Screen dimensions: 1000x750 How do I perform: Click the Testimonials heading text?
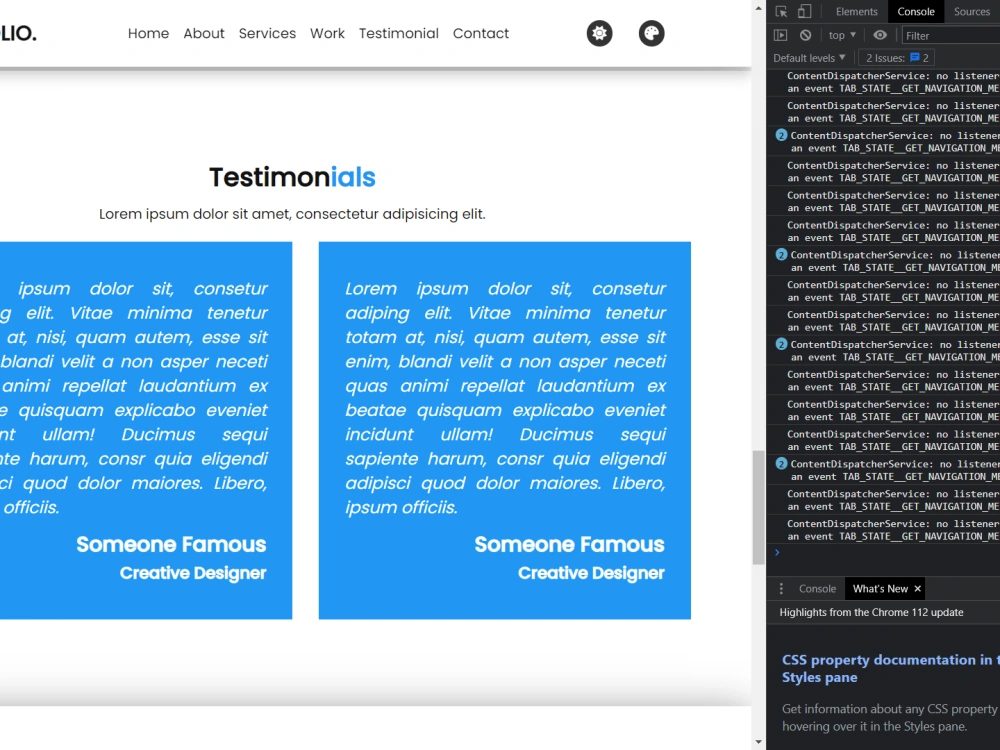292,177
